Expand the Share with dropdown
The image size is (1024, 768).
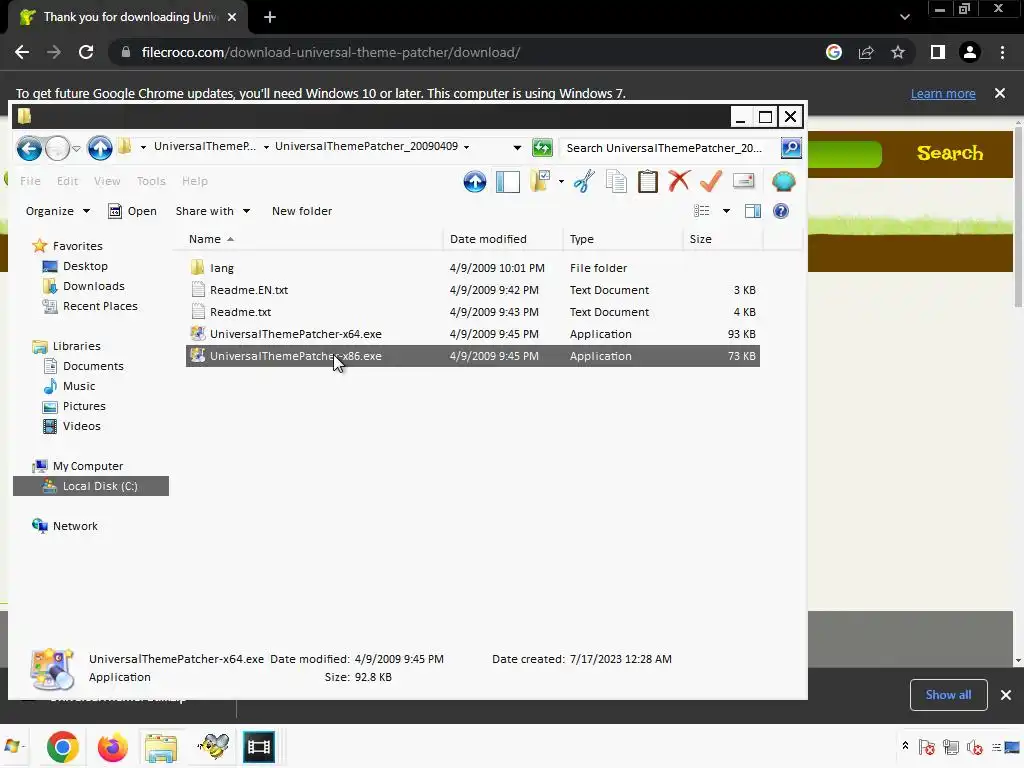click(212, 211)
